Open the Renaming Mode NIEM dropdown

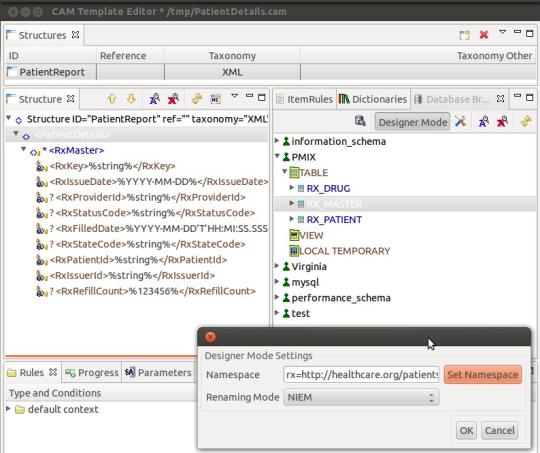point(361,397)
